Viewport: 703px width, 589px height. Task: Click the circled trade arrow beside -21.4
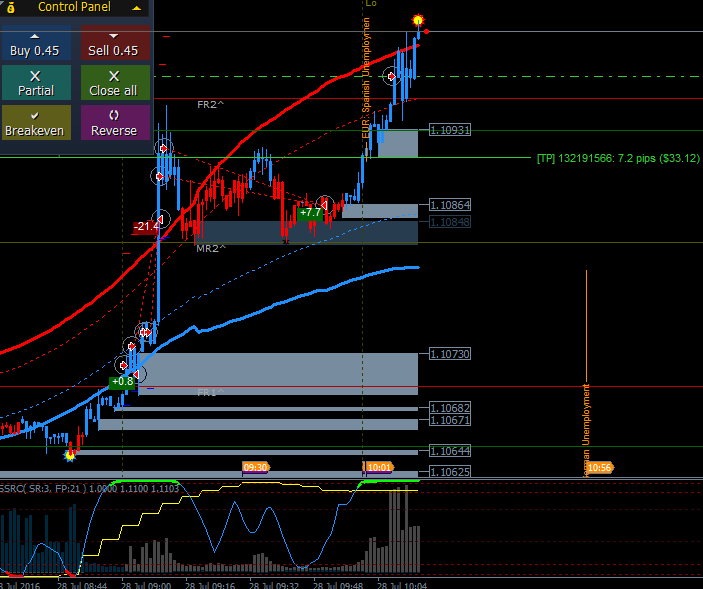point(161,219)
